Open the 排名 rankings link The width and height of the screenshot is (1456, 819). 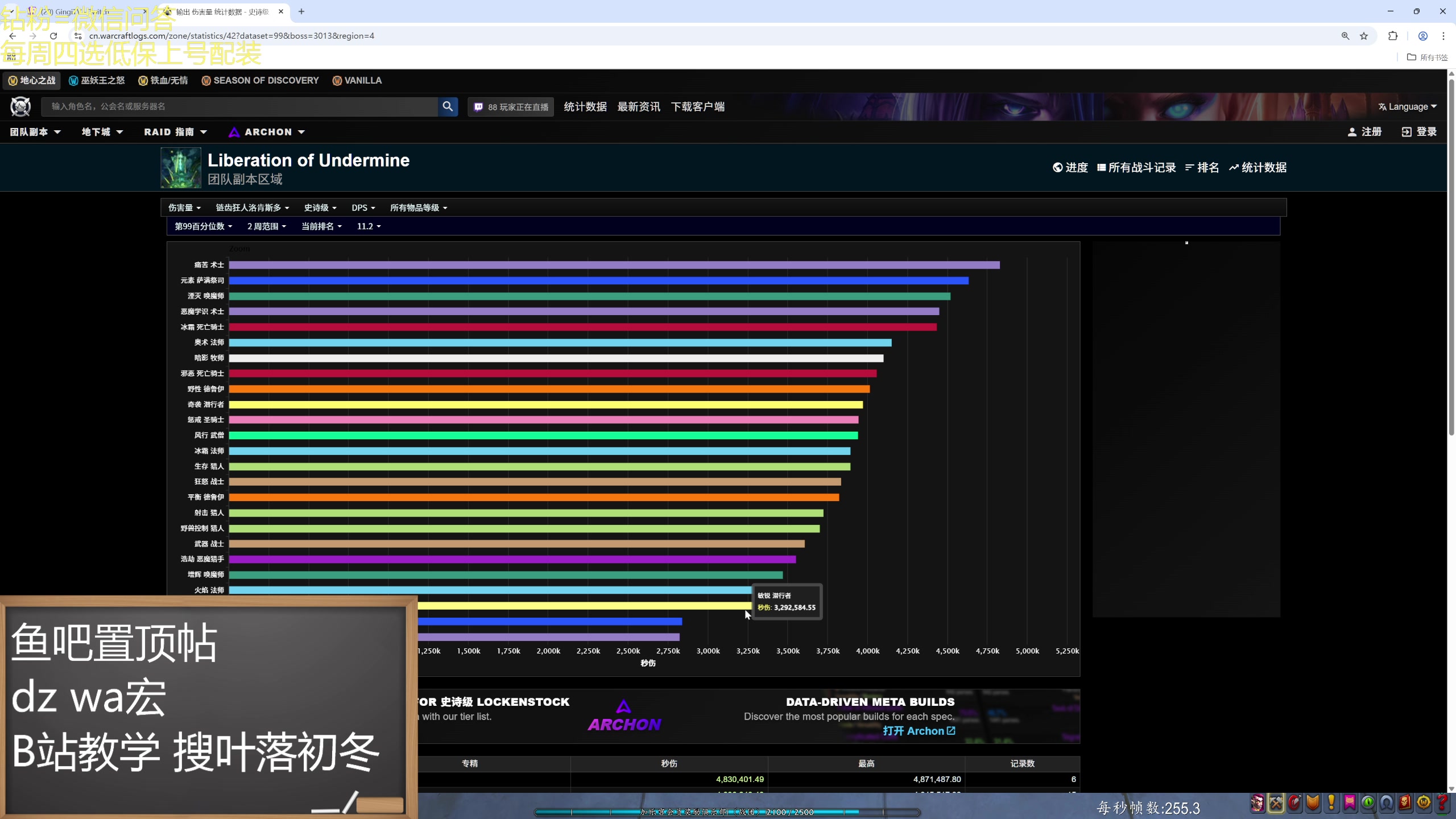(1202, 167)
